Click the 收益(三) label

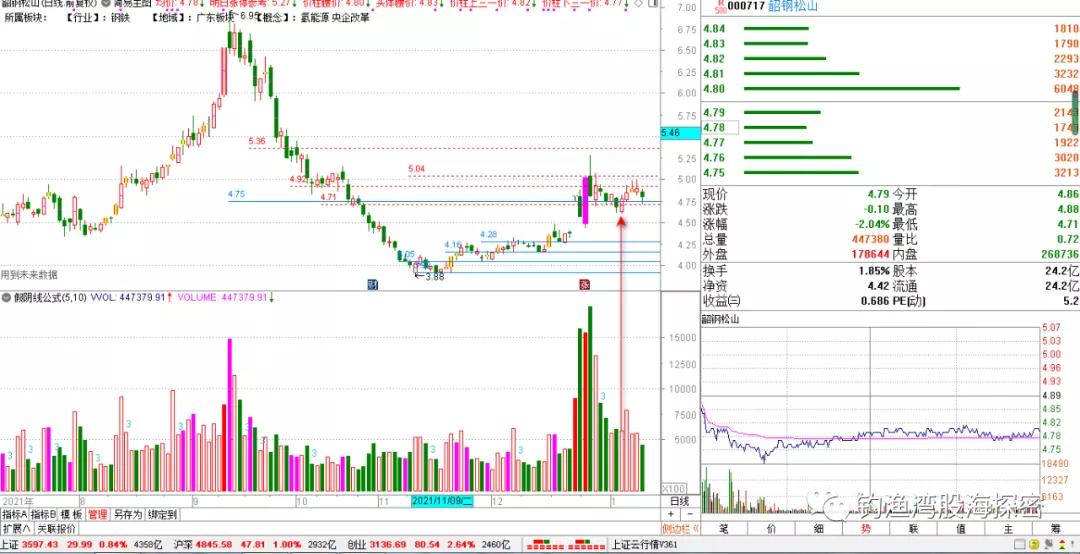pos(721,301)
